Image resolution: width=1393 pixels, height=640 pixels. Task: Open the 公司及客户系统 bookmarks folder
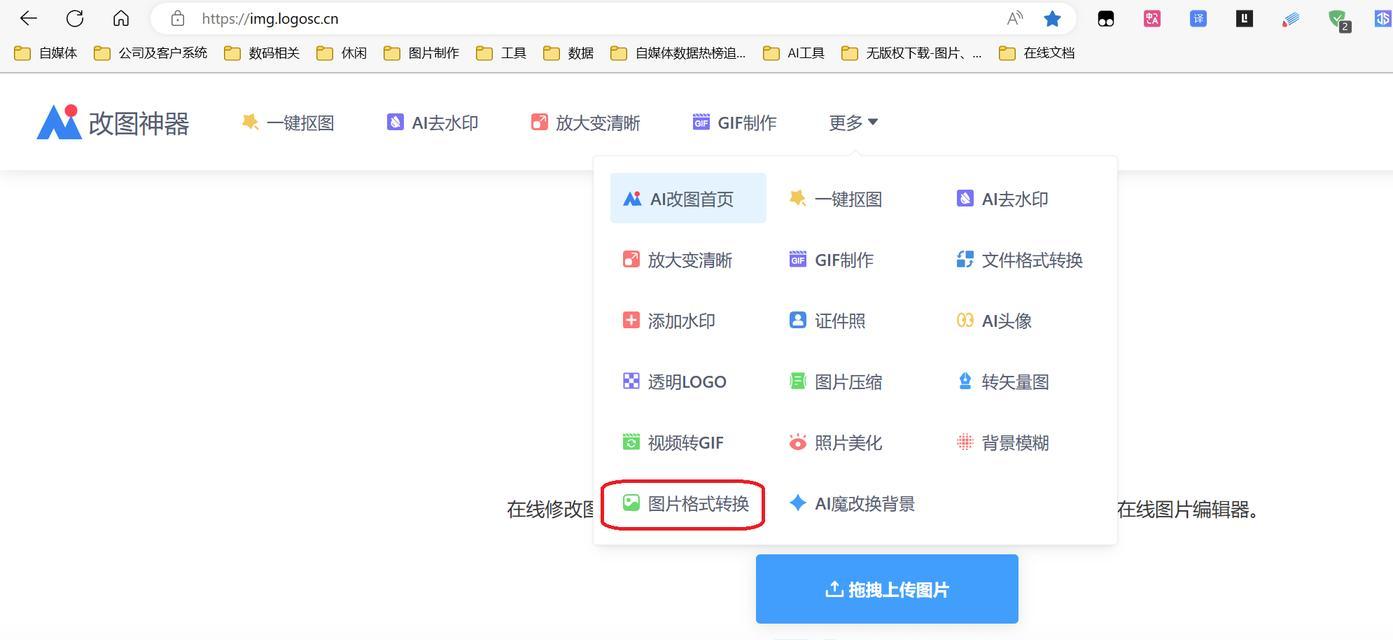(150, 53)
